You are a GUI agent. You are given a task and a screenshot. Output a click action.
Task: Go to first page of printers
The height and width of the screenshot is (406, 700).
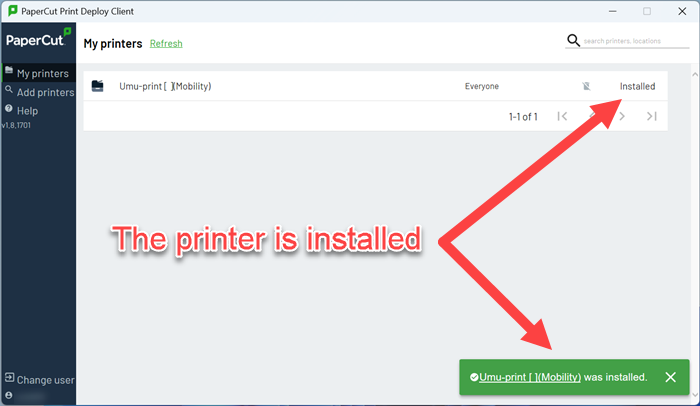[x=562, y=116]
